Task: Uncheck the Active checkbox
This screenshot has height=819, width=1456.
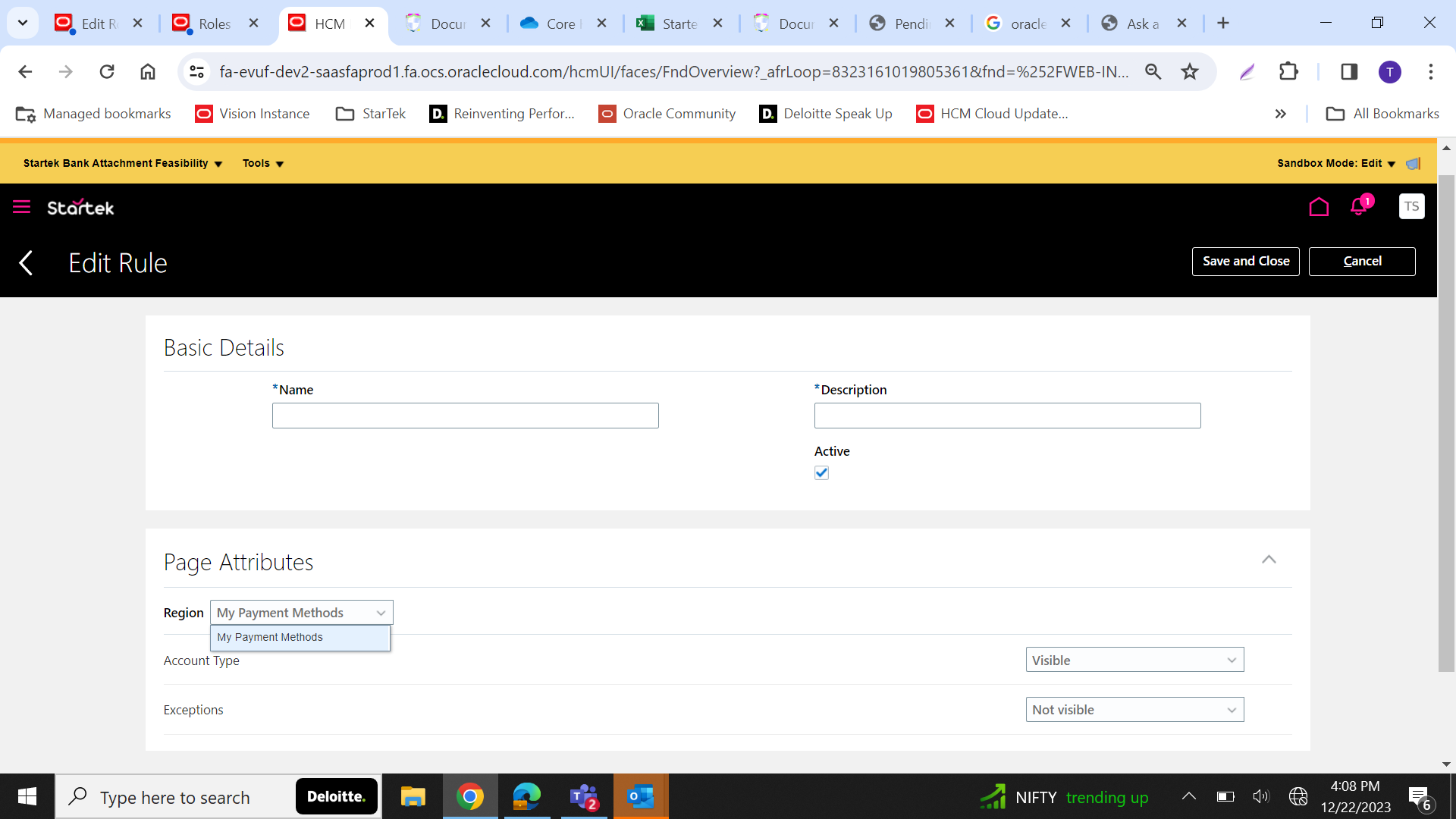Action: click(822, 472)
